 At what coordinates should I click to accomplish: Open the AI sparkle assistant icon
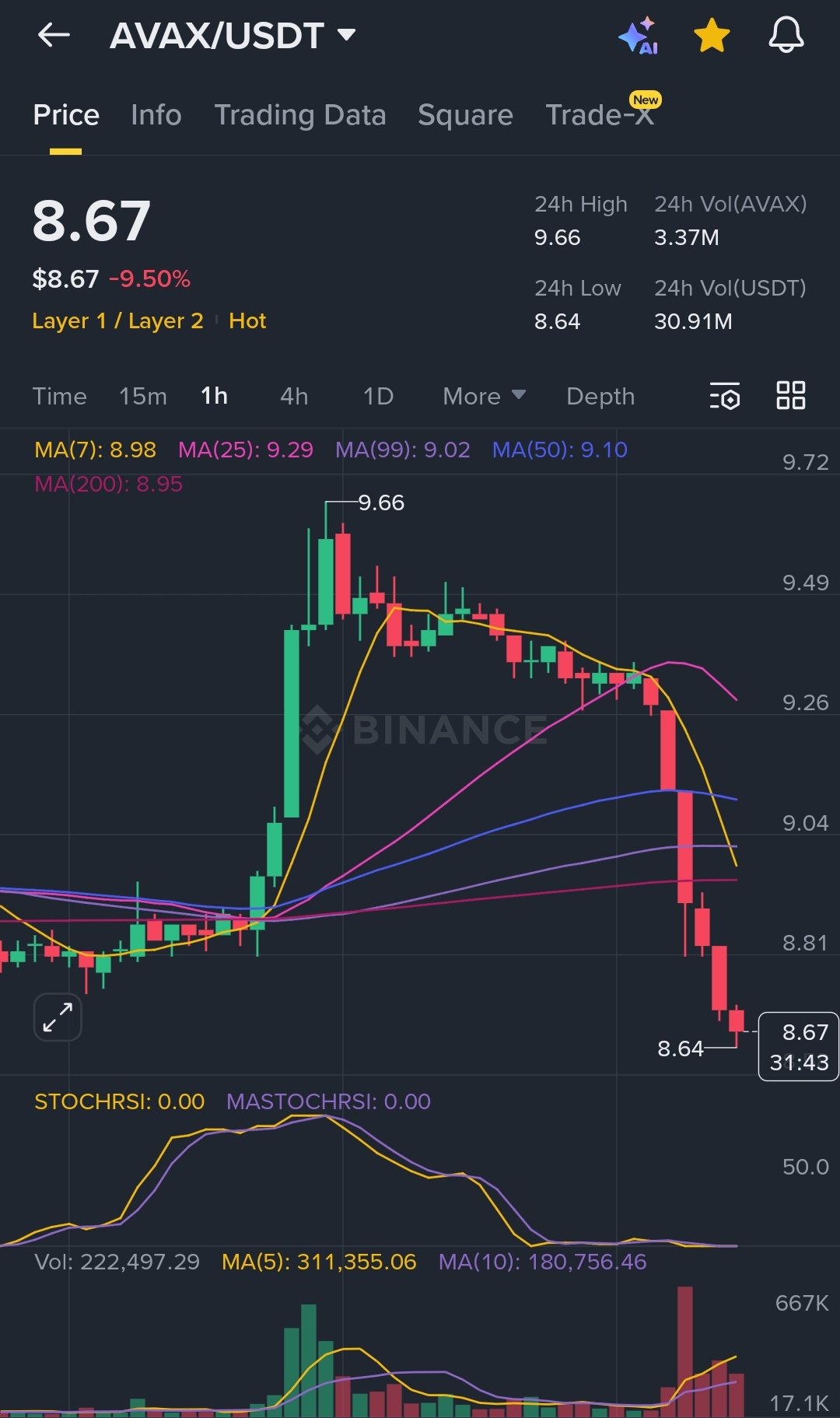point(638,36)
